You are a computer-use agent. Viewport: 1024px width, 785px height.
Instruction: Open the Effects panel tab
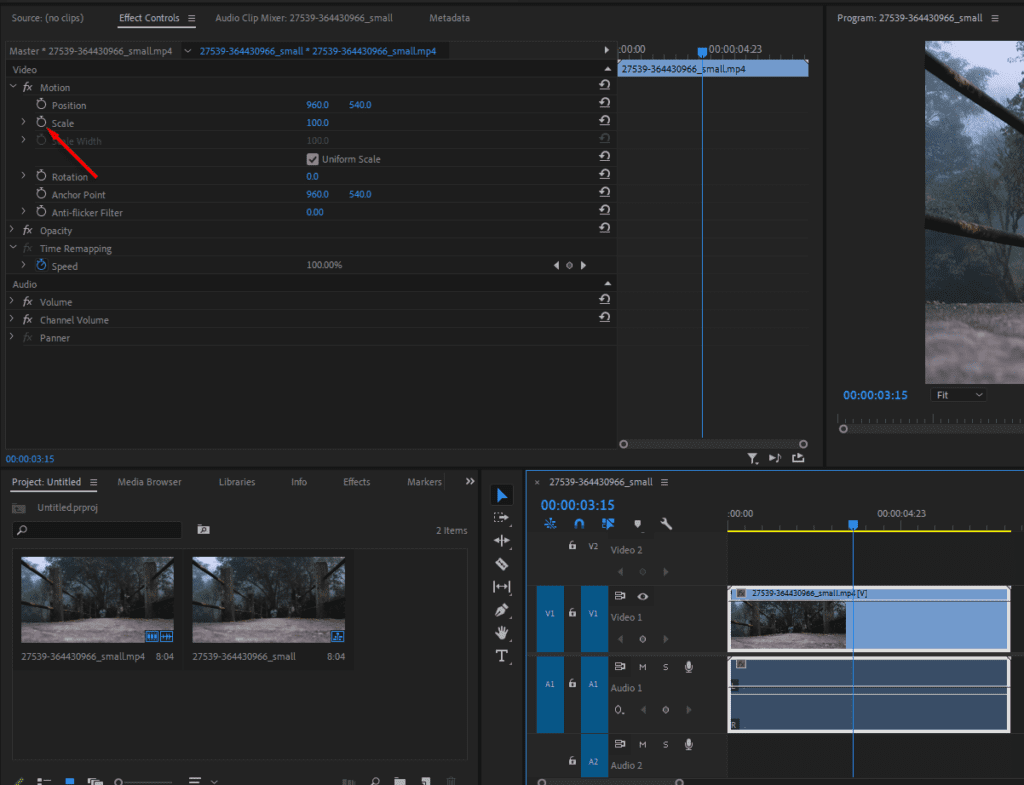pyautogui.click(x=356, y=481)
